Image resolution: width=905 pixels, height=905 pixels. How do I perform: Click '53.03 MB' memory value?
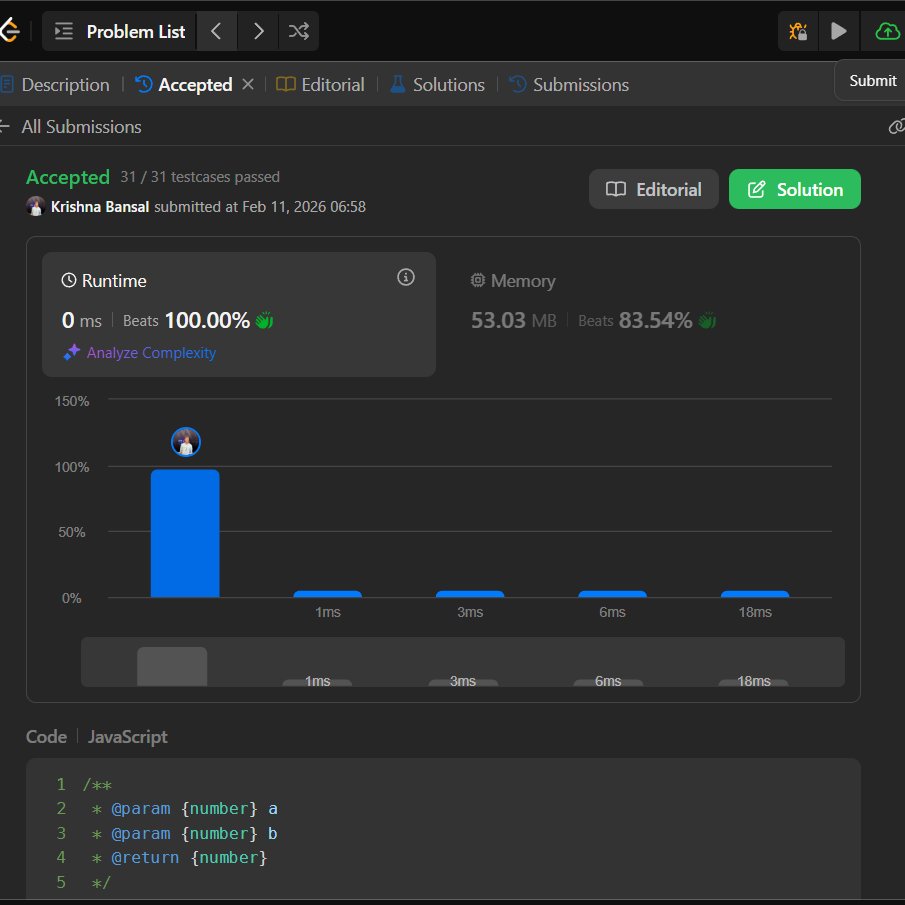tap(514, 320)
